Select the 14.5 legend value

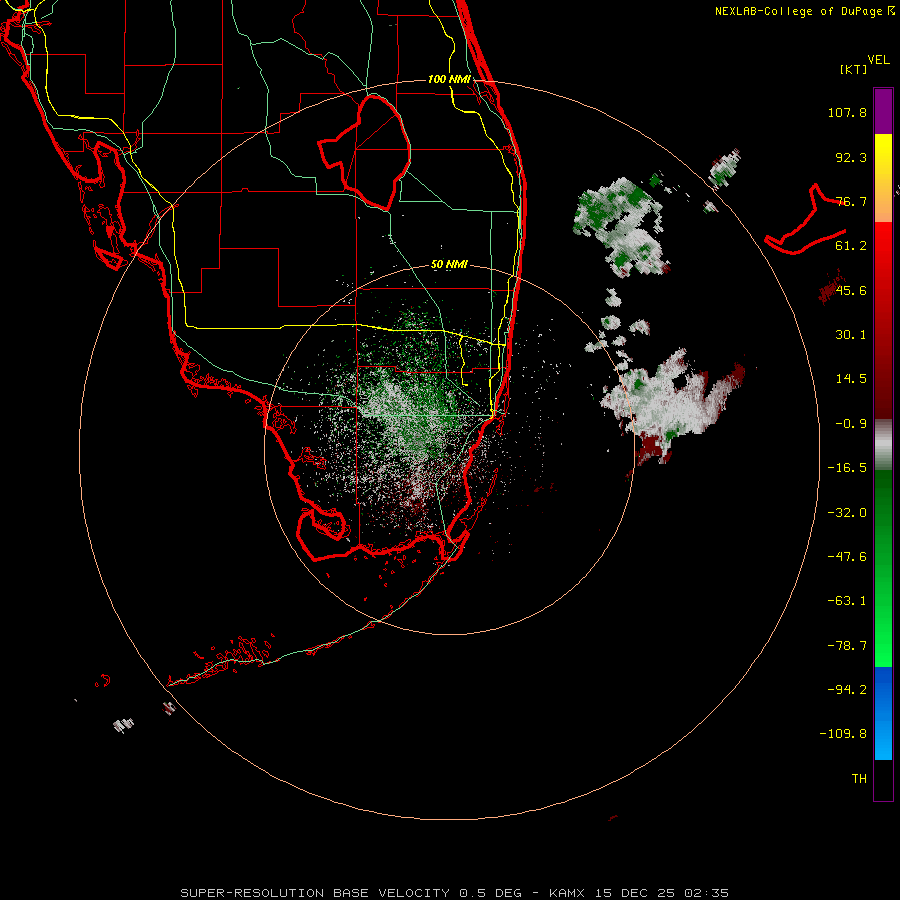(851, 379)
